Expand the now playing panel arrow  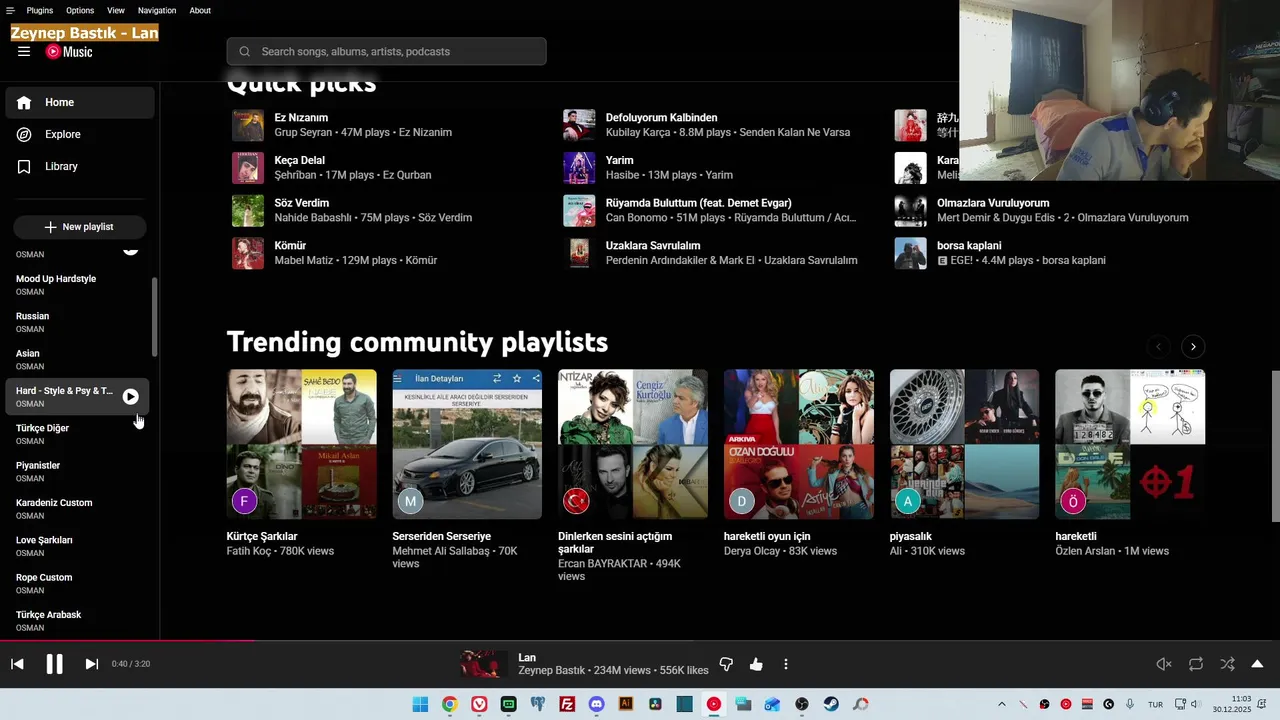[x=1257, y=664]
